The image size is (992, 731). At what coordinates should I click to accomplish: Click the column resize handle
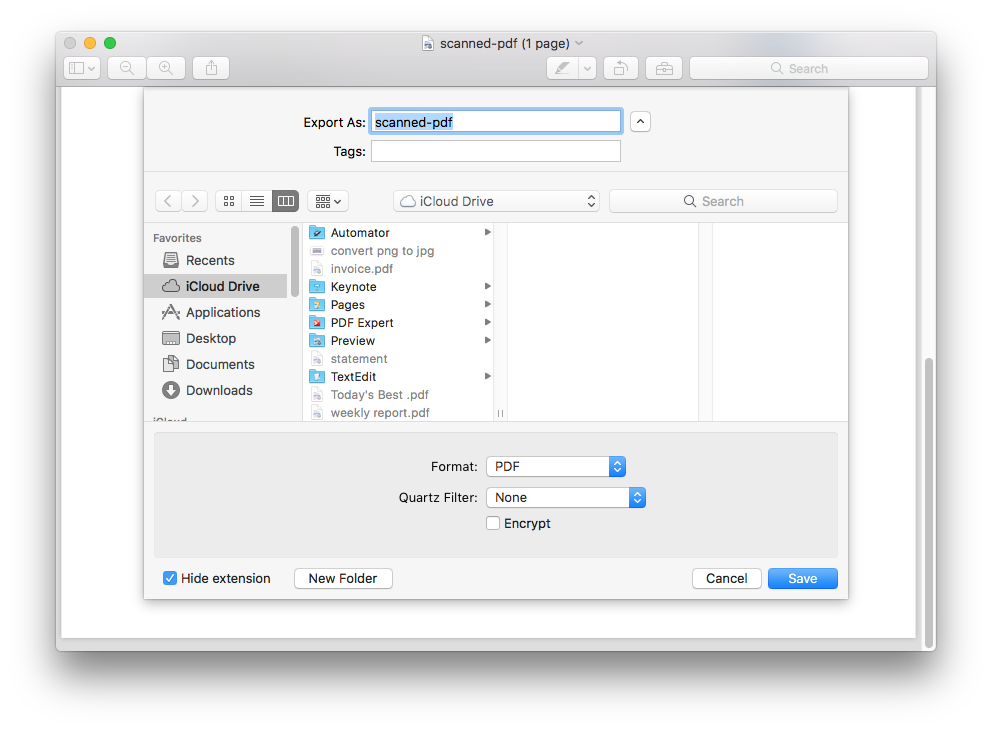tap(500, 413)
